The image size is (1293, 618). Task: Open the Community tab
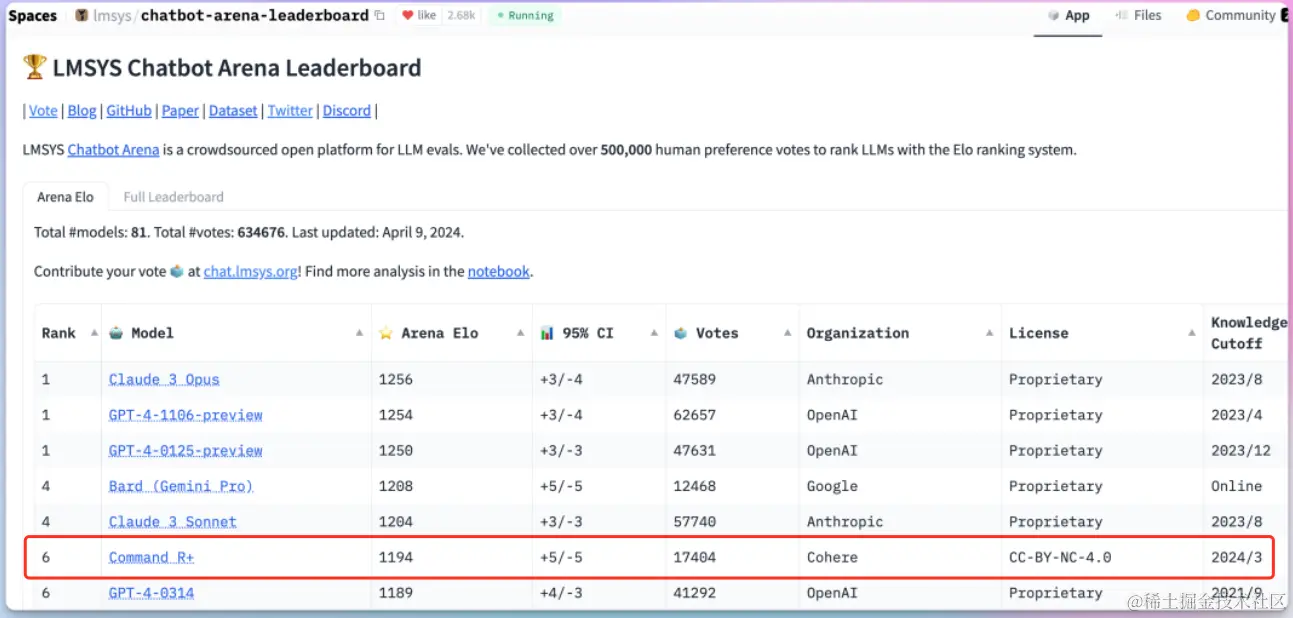(x=1230, y=16)
